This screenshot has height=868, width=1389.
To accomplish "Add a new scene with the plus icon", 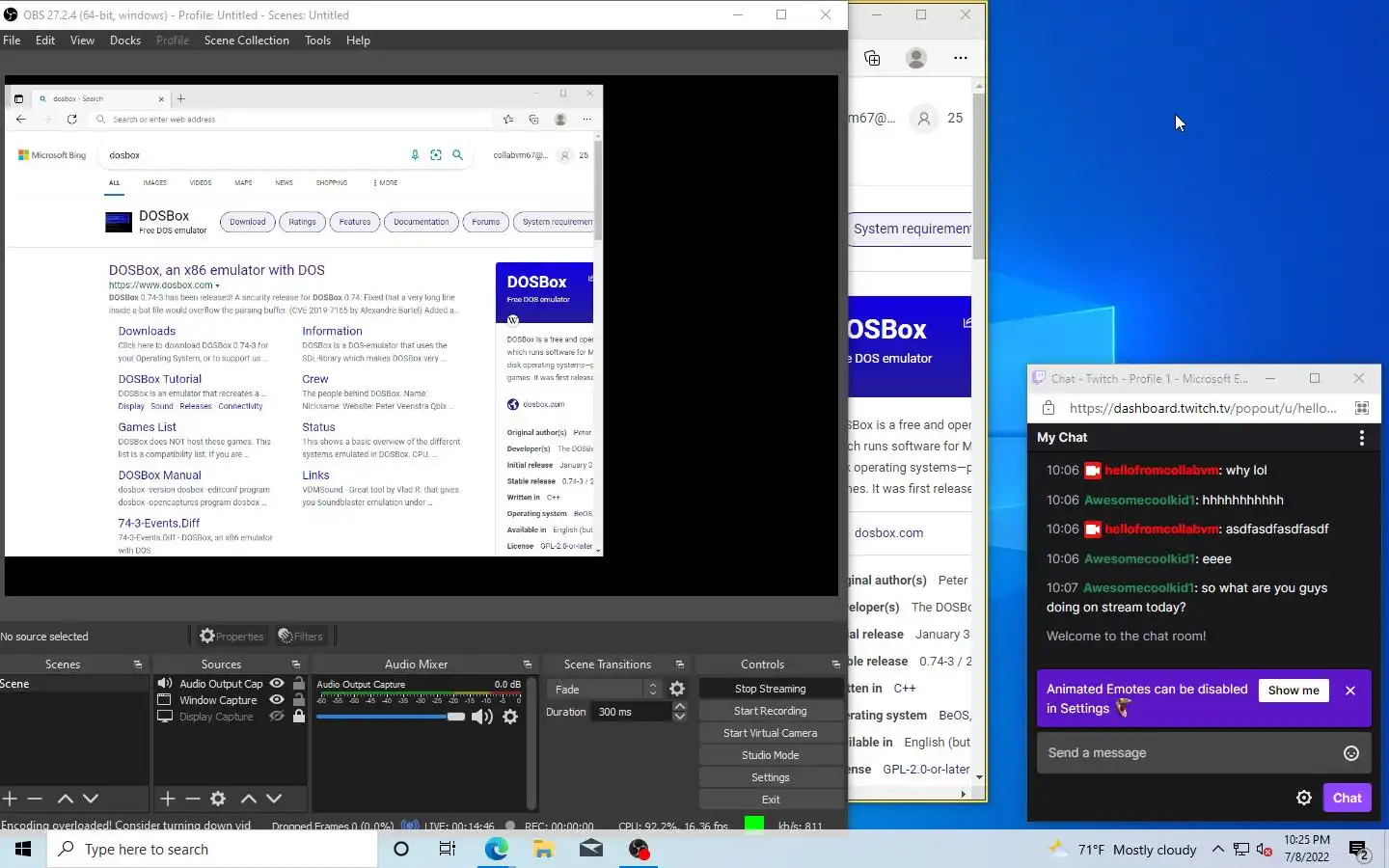I will [x=10, y=799].
